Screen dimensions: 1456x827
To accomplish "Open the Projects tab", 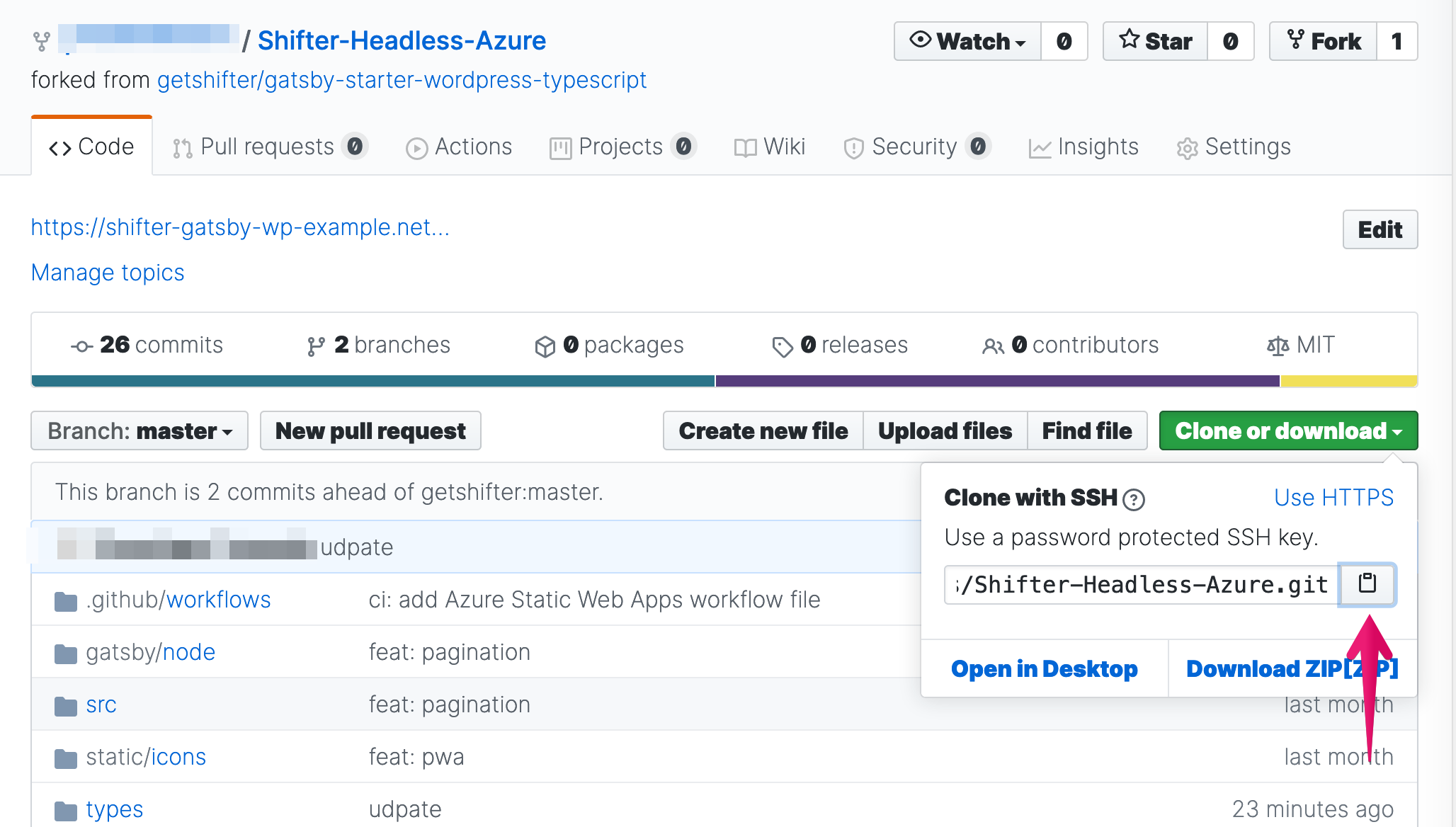I will tap(623, 147).
